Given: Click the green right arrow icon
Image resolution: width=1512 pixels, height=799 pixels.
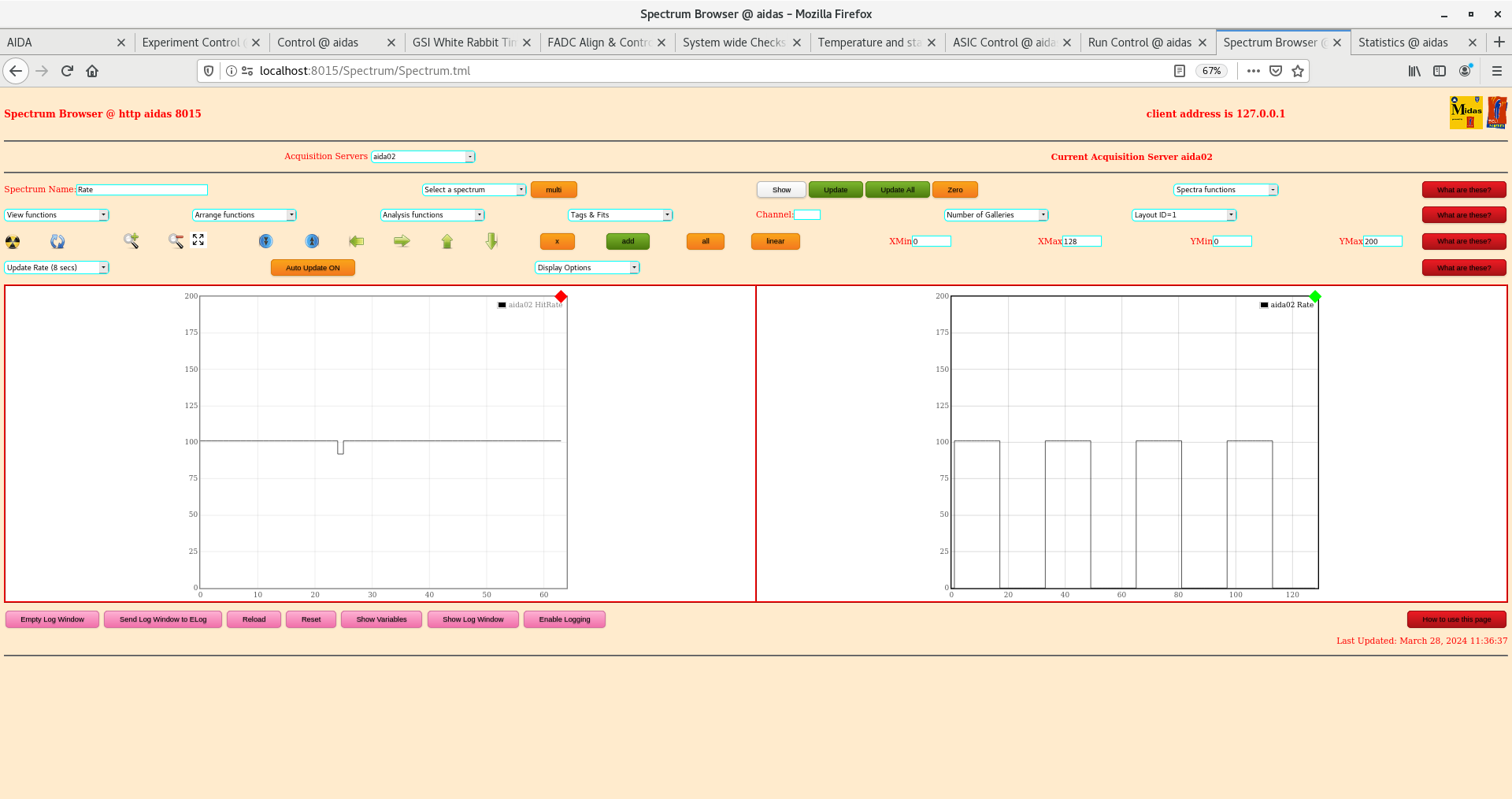Looking at the screenshot, I should click(x=402, y=241).
